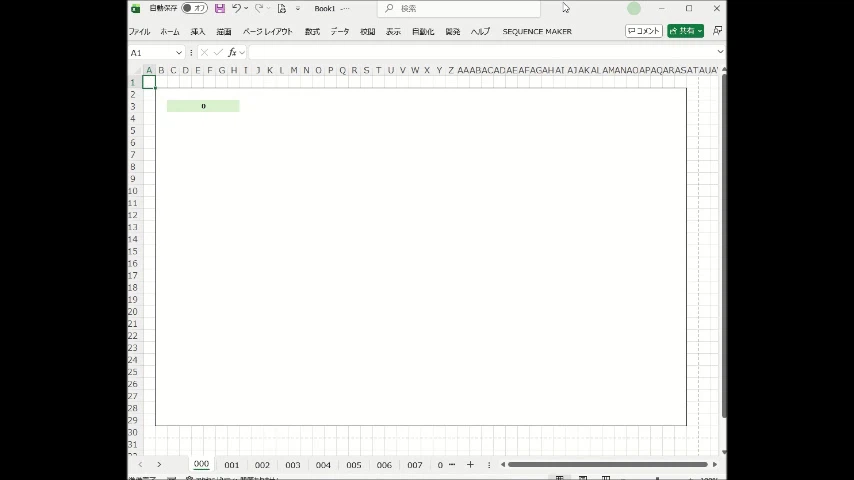The height and width of the screenshot is (480, 854).
Task: Click the green cell containing 0
Action: [x=203, y=106]
